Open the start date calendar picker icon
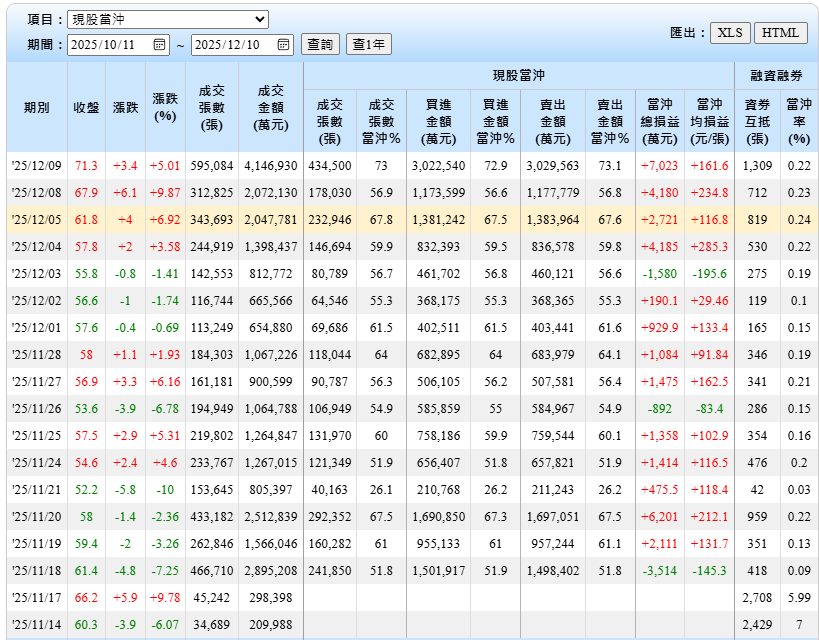This screenshot has width=819, height=640. [159, 45]
